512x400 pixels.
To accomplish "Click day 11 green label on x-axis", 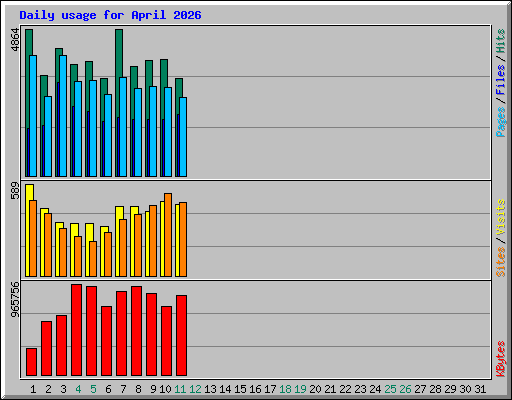I will 180,389.
